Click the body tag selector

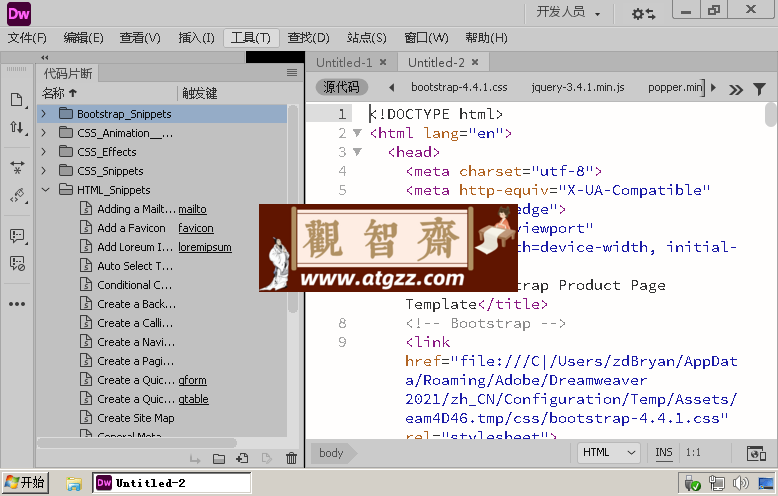tap(331, 453)
